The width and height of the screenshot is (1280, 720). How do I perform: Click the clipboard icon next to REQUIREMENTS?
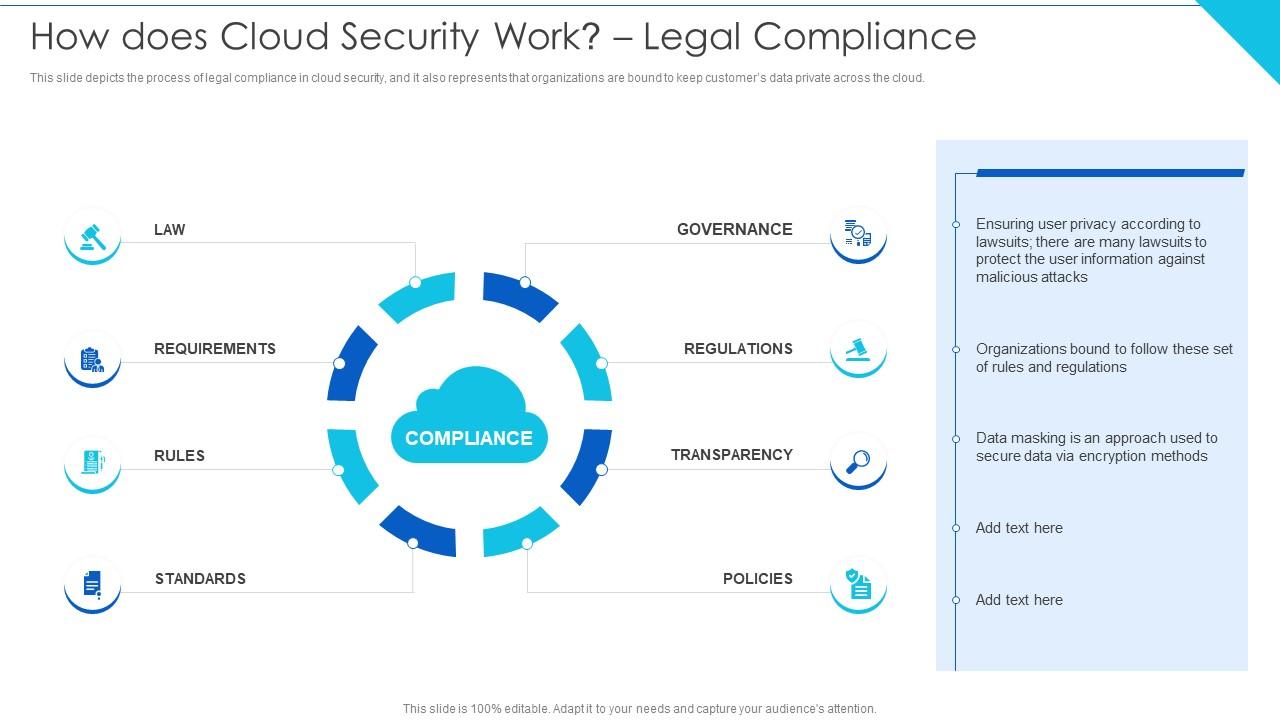[x=92, y=359]
